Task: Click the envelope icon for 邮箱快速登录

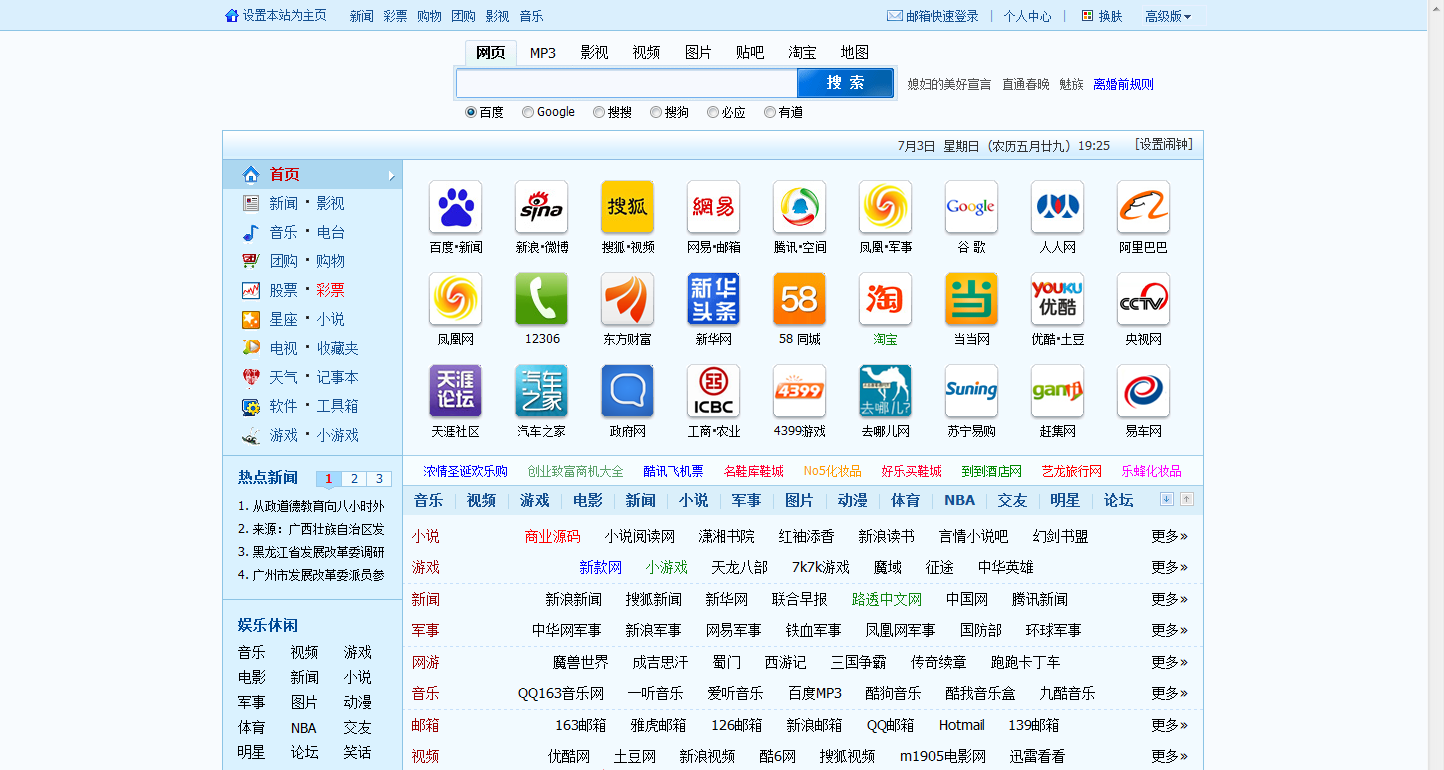Action: [894, 16]
